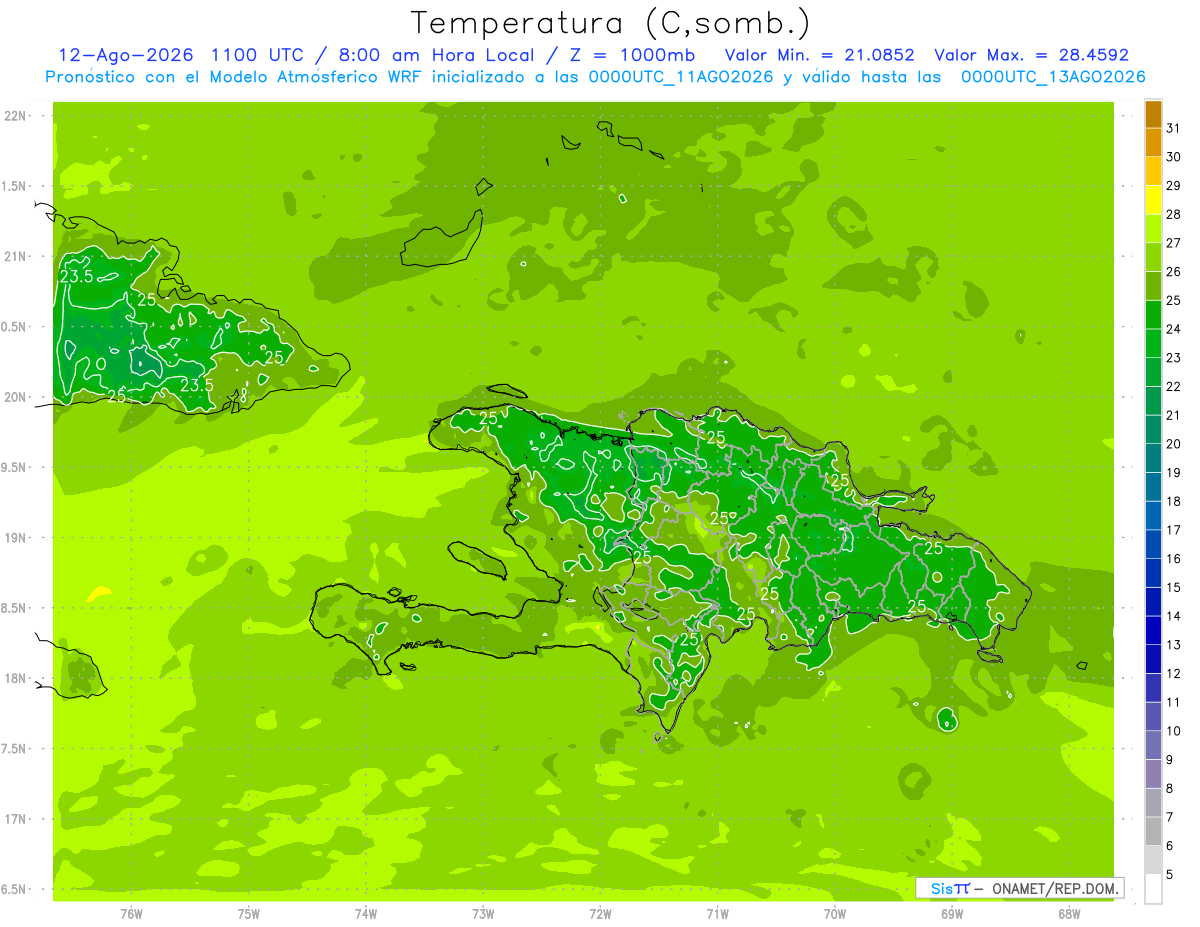Image resolution: width=1200 pixels, height=927 pixels.
Task: Click the '22N' latitude label
Action: click(x=15, y=116)
